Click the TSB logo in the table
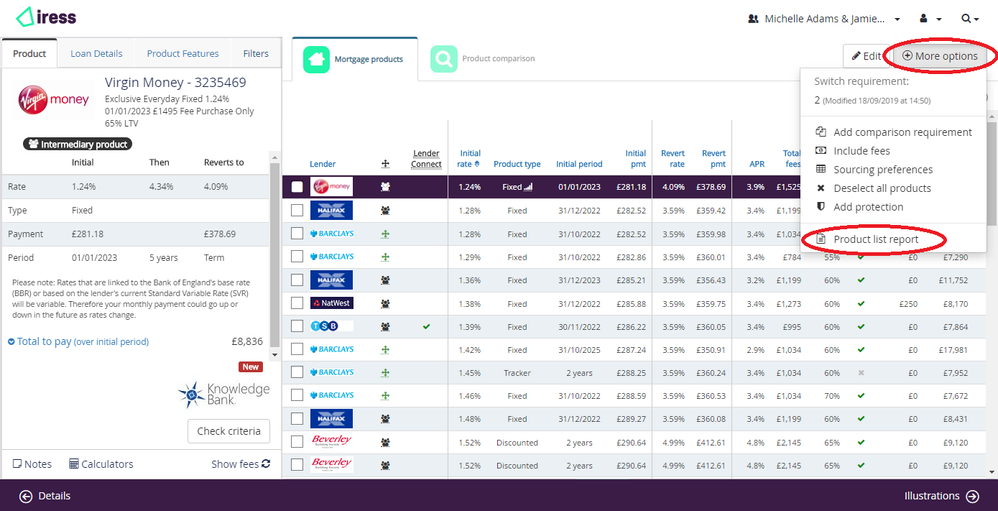This screenshot has width=998, height=511. [331, 326]
